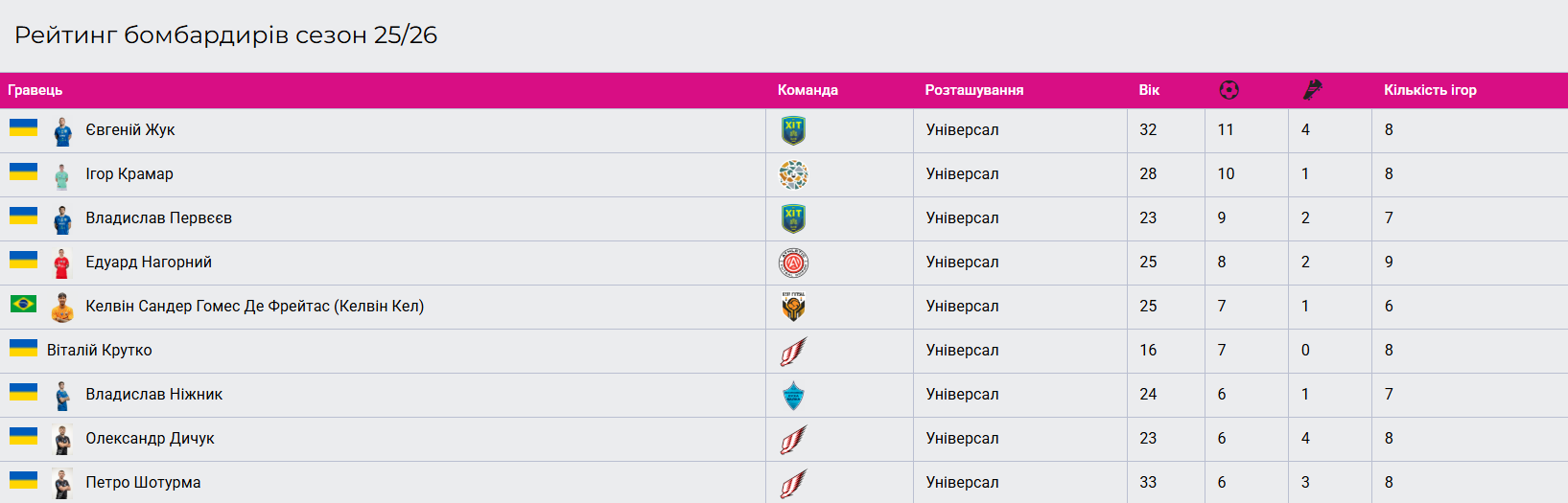Screen dimensions: 1568x503
Task: Sort by Команда column header
Action: pos(807,90)
